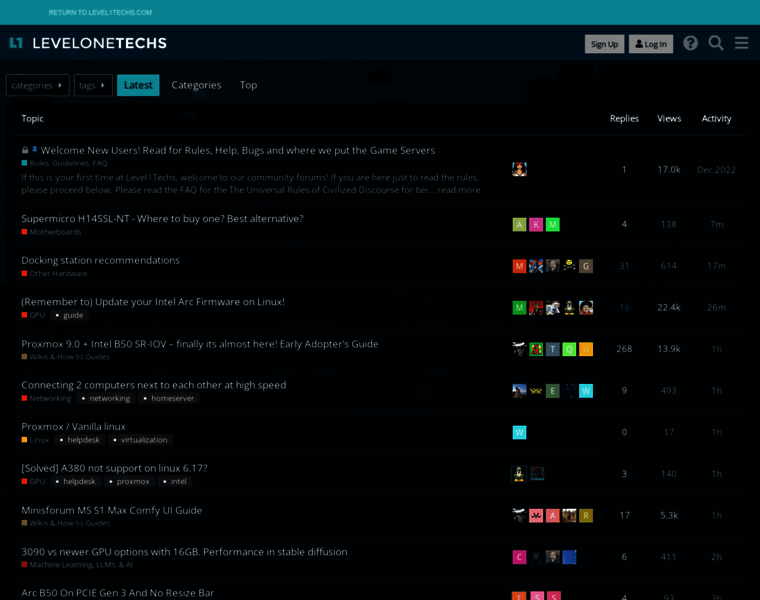Select the Latest tab
The width and height of the screenshot is (760, 600).
click(138, 85)
